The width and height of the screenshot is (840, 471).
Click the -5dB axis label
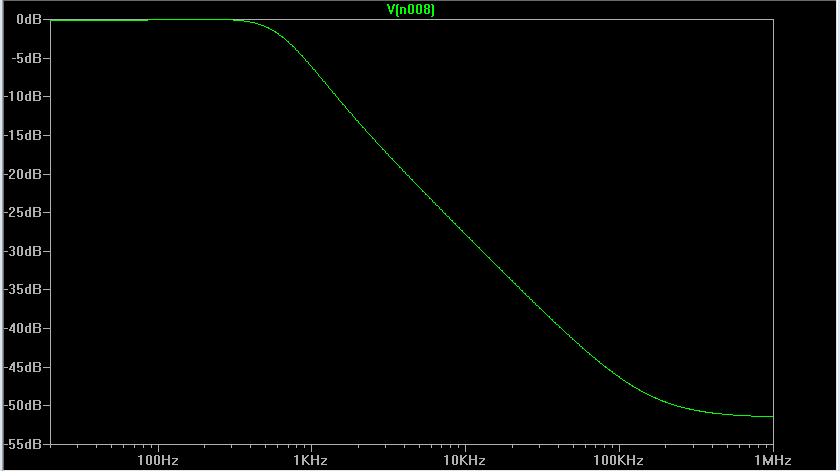[x=26, y=58]
